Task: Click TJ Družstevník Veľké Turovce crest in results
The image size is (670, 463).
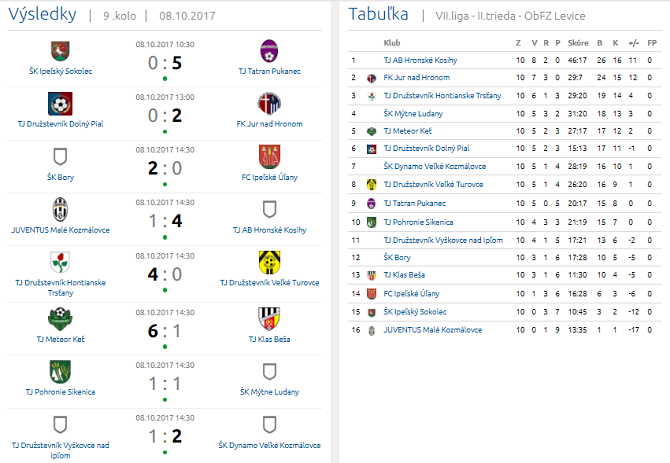Action: tap(268, 262)
